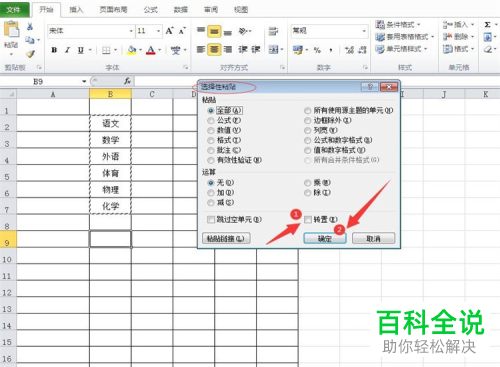Select the 边框除外 radio button
The image size is (500, 367).
point(307,120)
